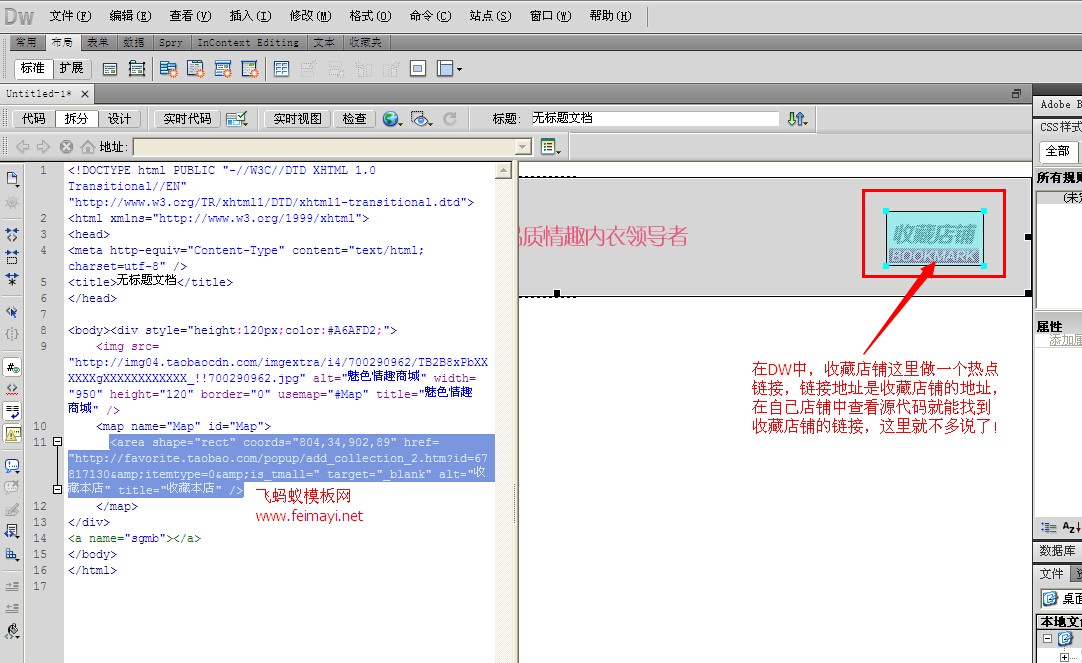This screenshot has width=1082, height=663.
Task: Open the address bar dropdown
Action: click(521, 146)
